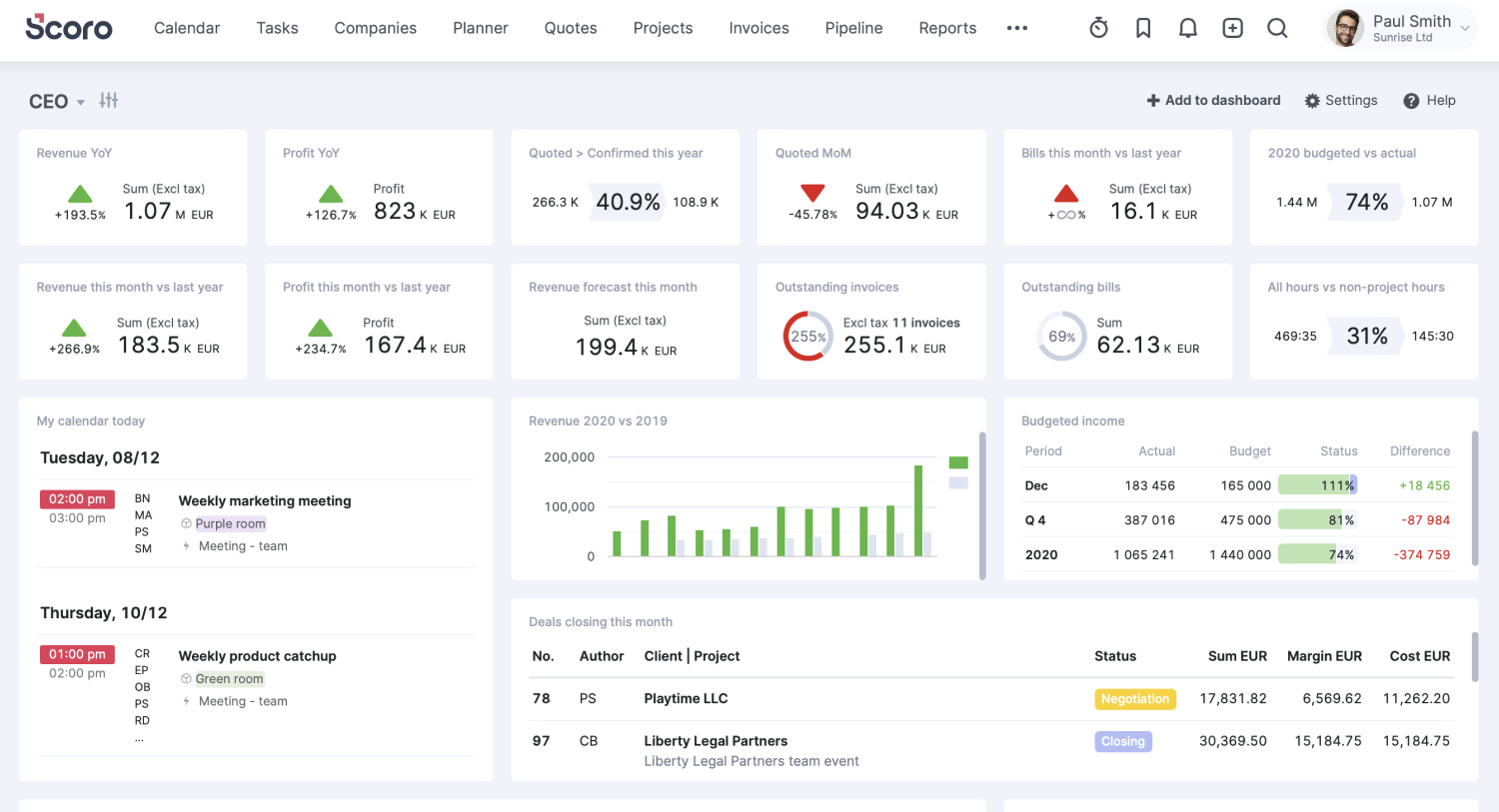Click the Add to dashboard button
The height and width of the screenshot is (812, 1499).
(x=1213, y=100)
